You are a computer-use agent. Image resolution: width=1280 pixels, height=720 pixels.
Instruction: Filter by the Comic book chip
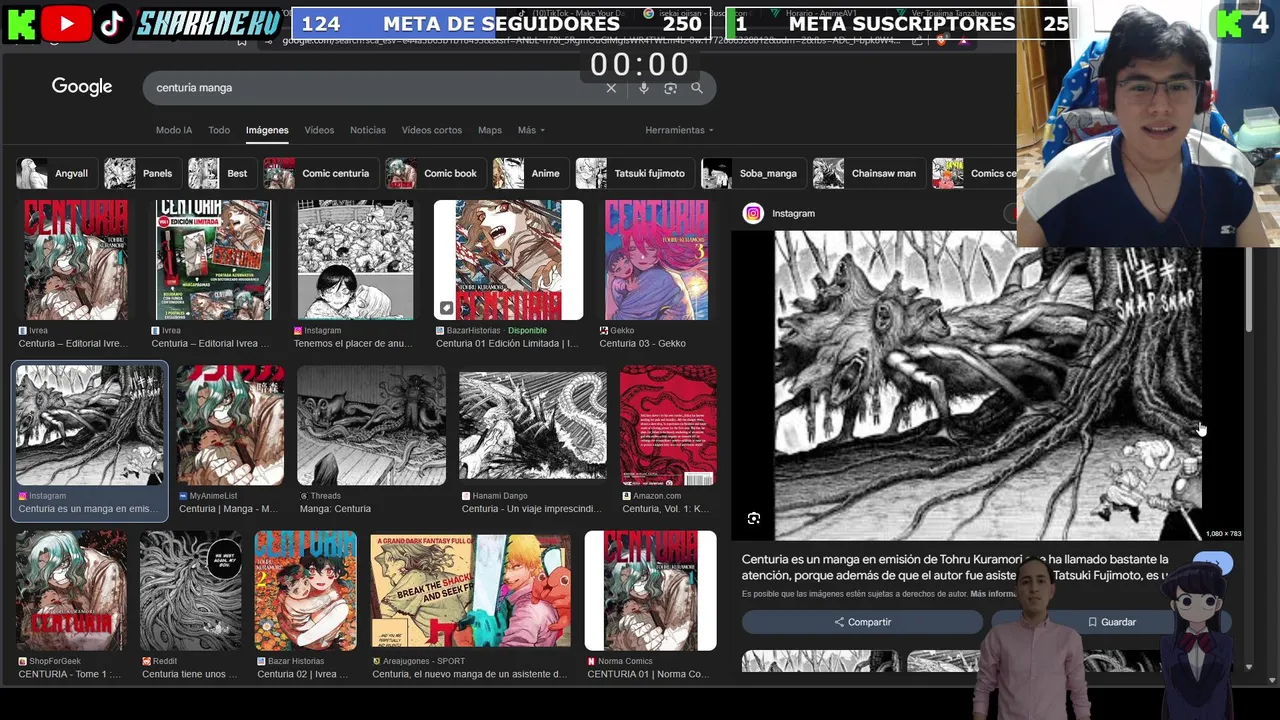(435, 173)
